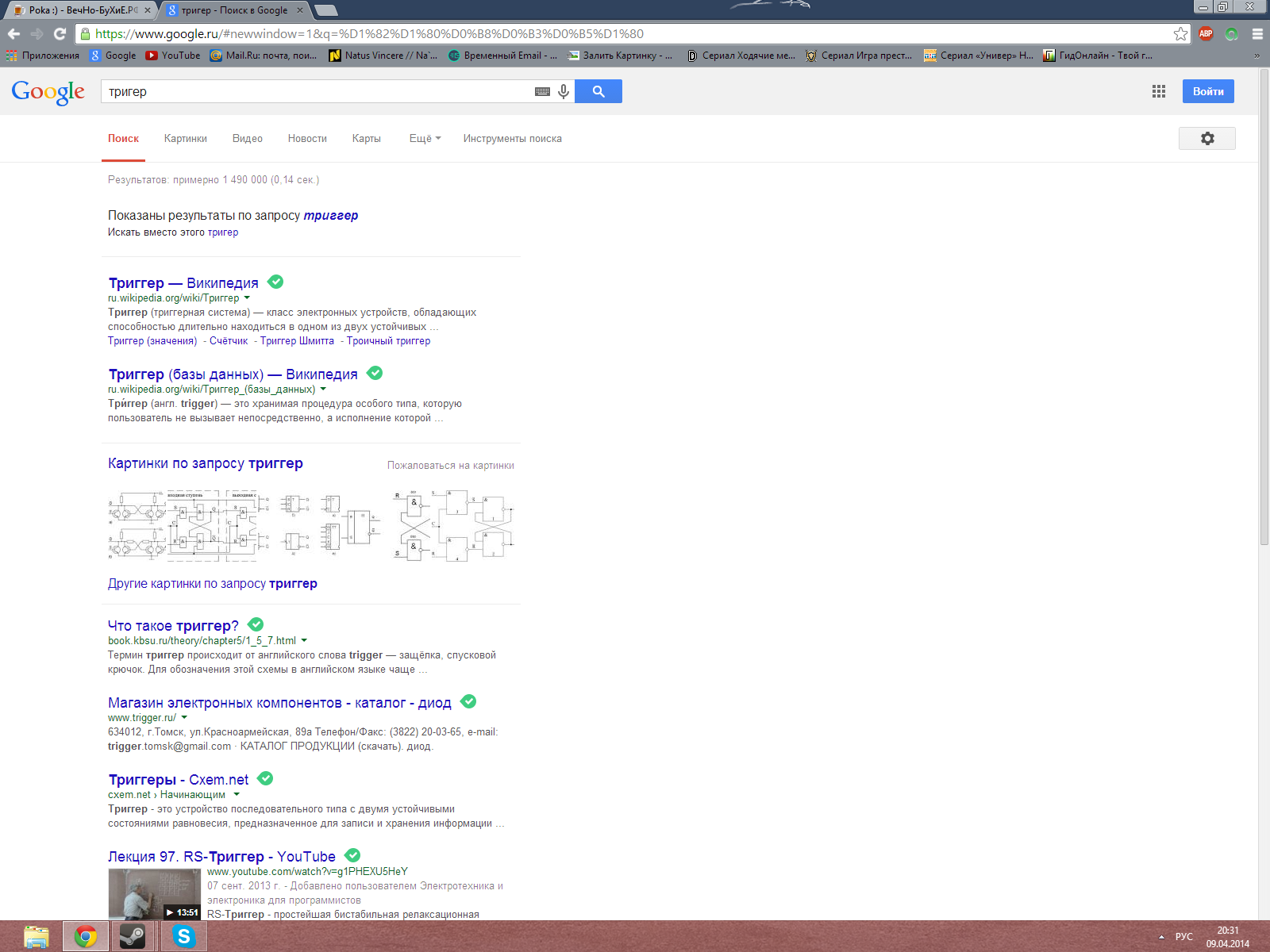
Task: Click green checkmark beside Магазин электронных компонентов
Action: pyautogui.click(x=468, y=701)
